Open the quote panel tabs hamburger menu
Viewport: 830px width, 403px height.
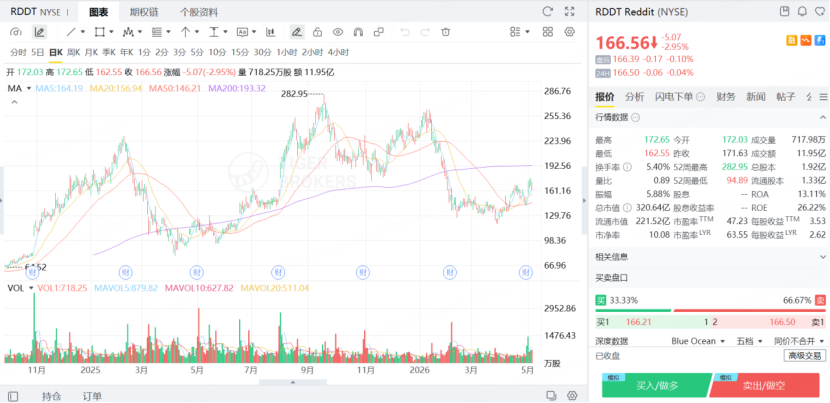(823, 97)
